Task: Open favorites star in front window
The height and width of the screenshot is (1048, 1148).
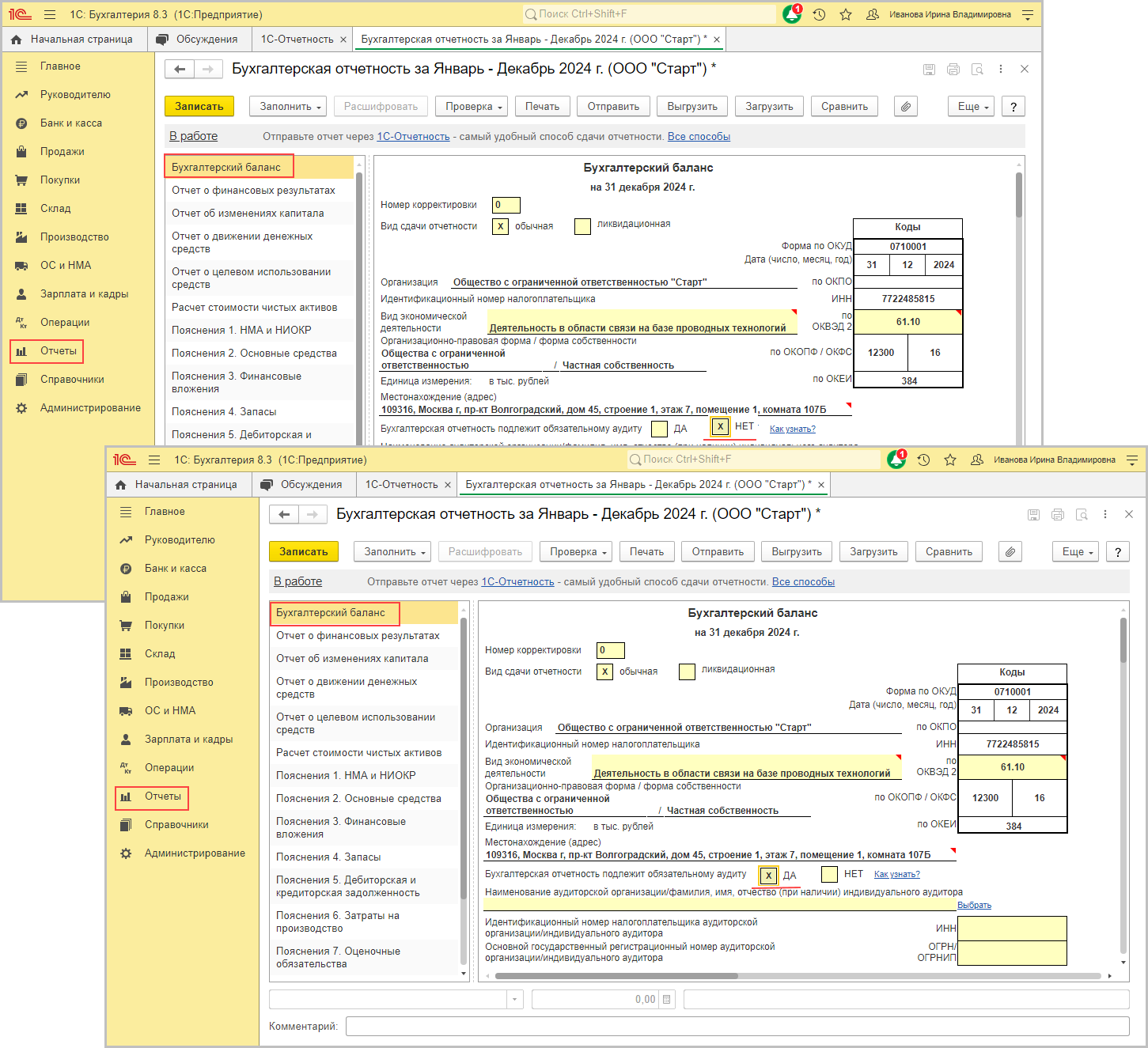Action: pyautogui.click(x=950, y=460)
